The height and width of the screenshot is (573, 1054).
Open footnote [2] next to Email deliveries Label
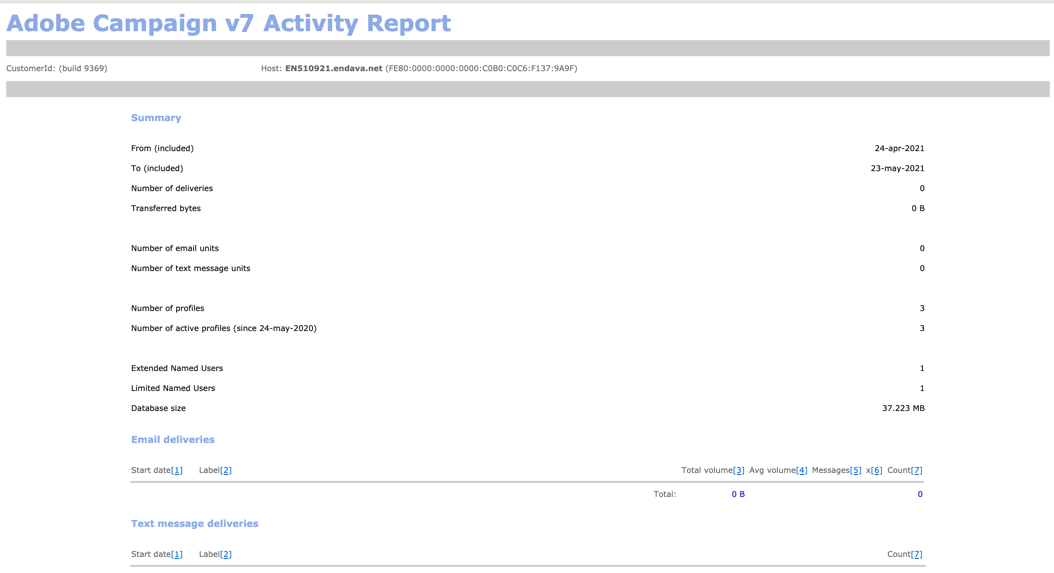coord(226,471)
